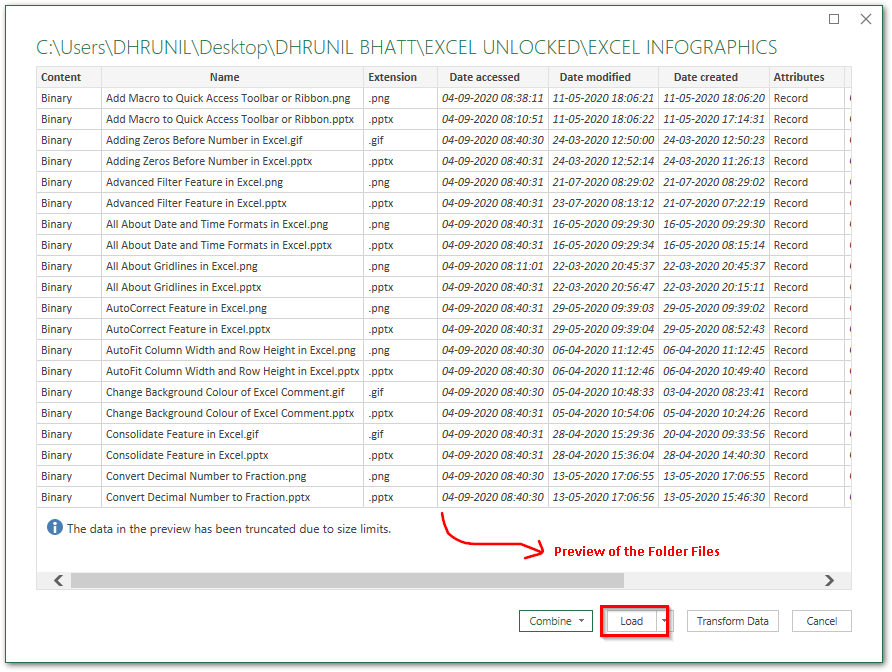Image resolution: width=892 pixels, height=672 pixels.
Task: Click the horizontal scrollbar thumb
Action: [x=347, y=580]
